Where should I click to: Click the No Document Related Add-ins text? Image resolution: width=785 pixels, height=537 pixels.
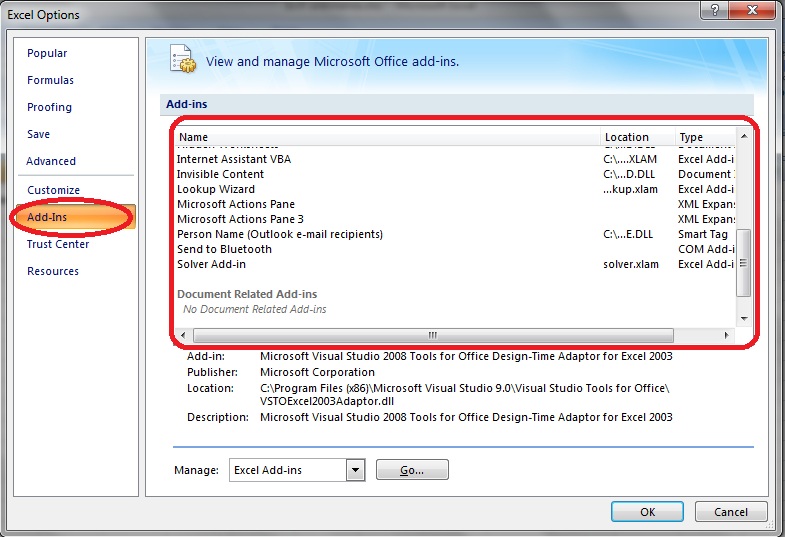pos(254,309)
